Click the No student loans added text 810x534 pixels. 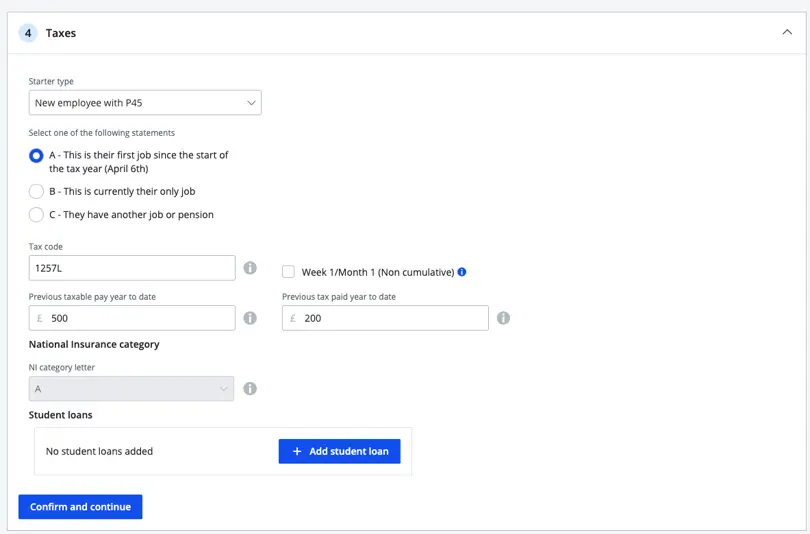(x=99, y=451)
